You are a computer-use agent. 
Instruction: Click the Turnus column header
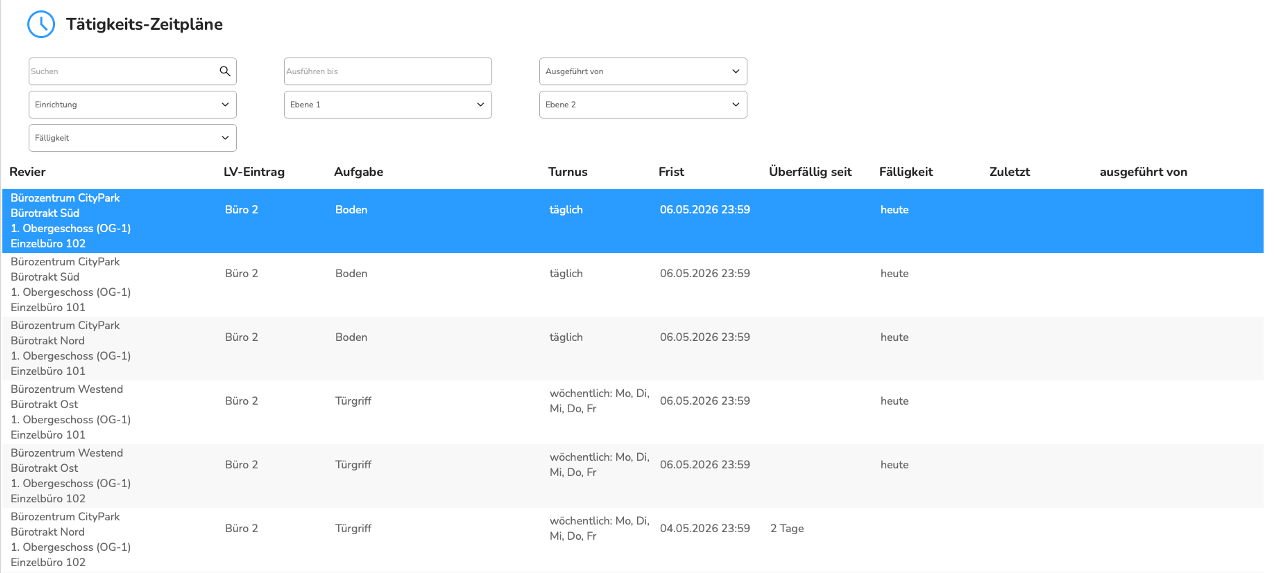(x=568, y=172)
